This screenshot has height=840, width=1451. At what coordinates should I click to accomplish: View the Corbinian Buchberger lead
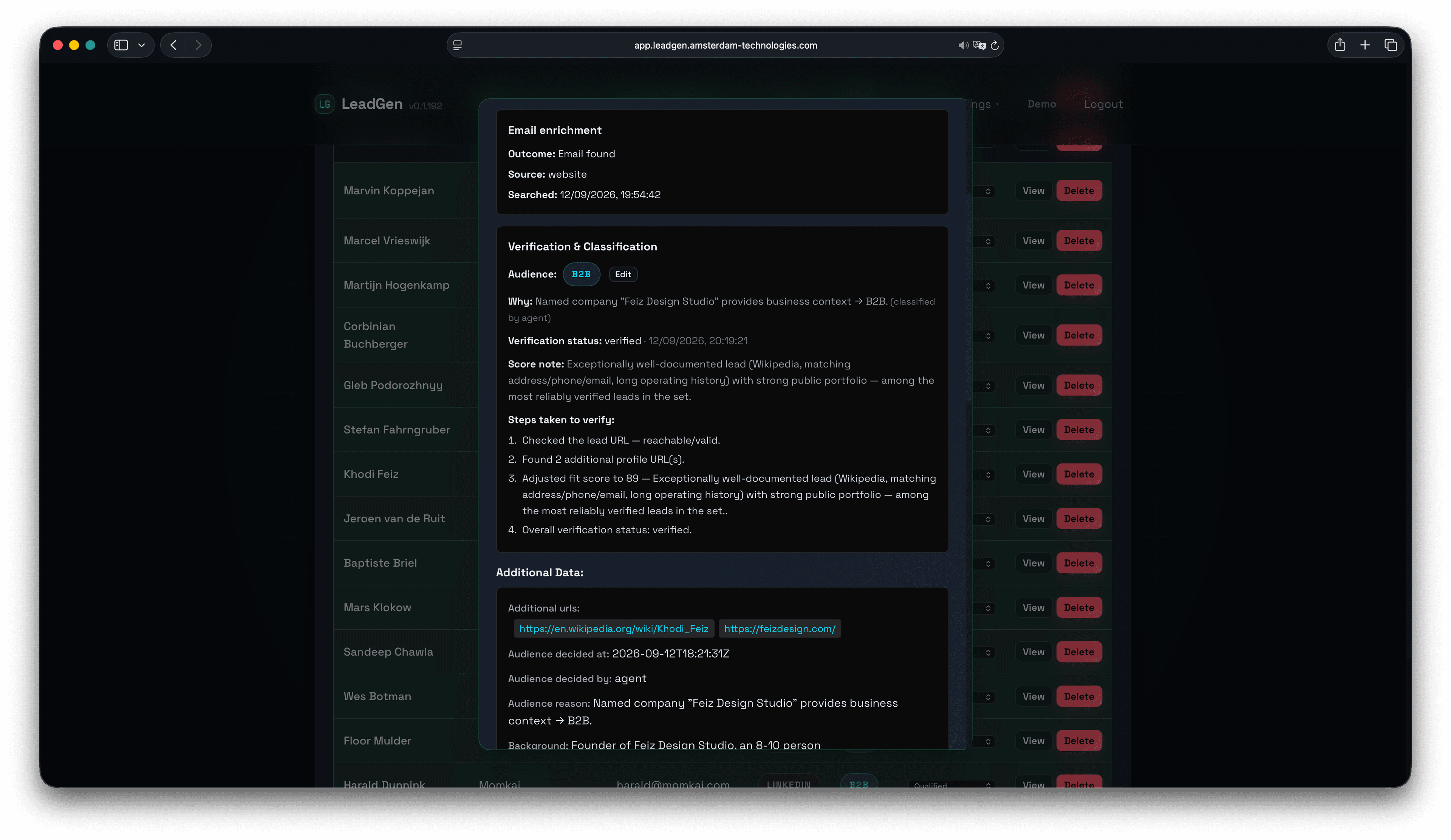(1033, 335)
